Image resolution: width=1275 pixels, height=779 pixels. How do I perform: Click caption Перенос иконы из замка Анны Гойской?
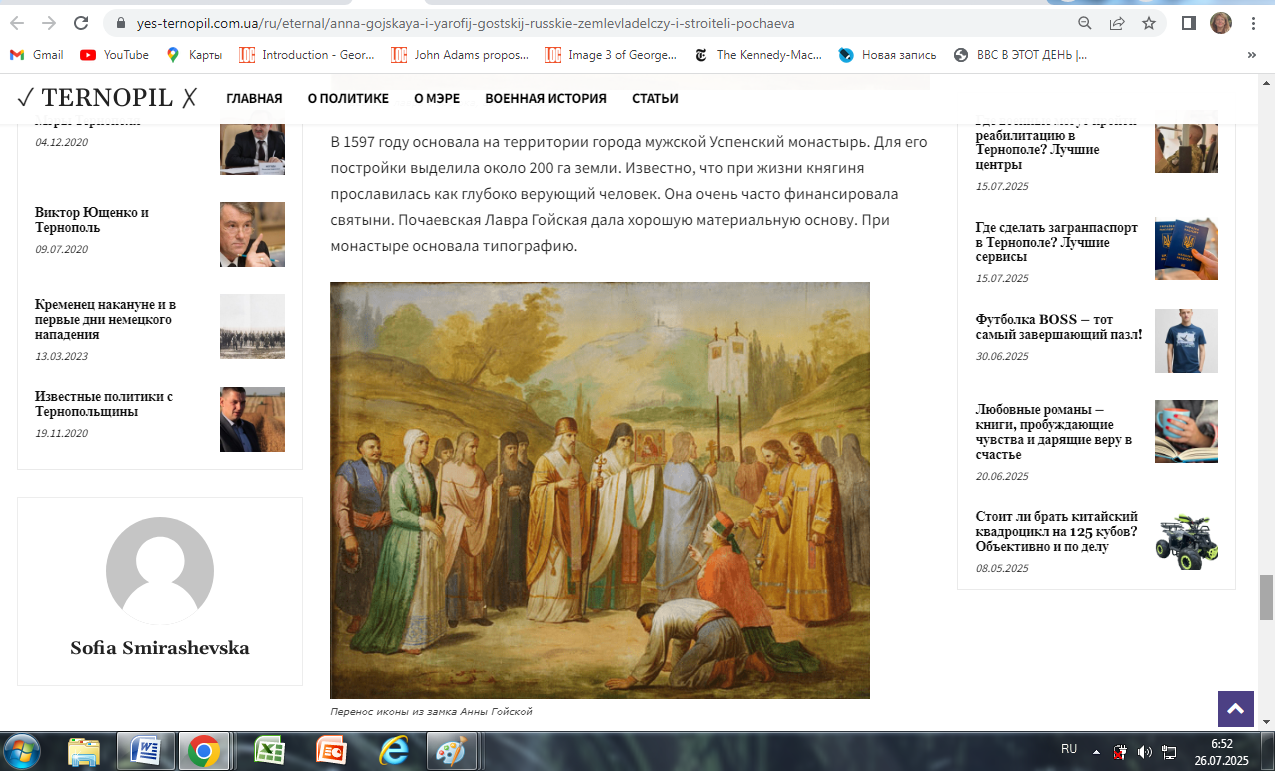[x=431, y=712]
